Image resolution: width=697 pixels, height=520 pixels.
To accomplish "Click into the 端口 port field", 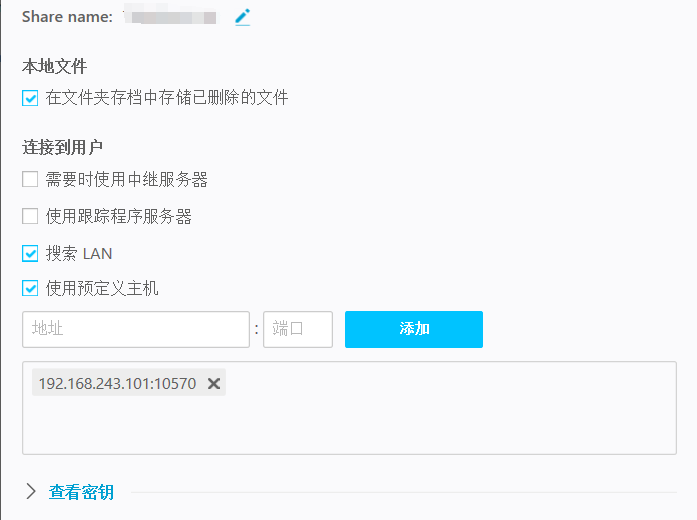I will pos(297,329).
